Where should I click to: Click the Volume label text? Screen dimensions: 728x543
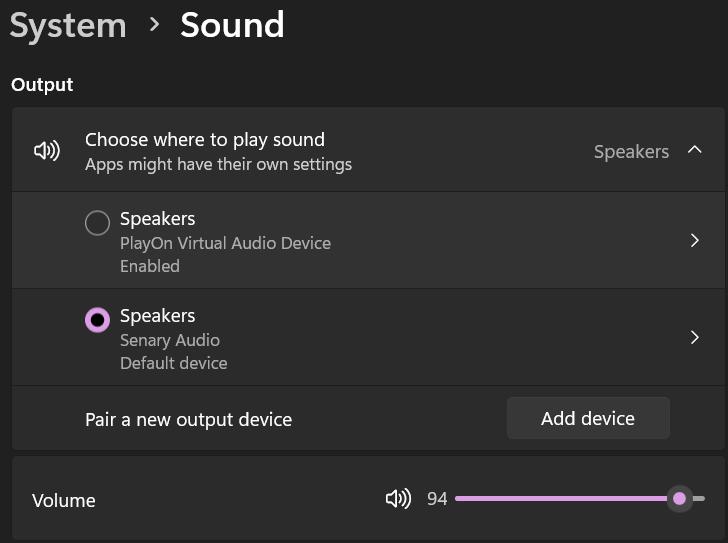click(64, 501)
